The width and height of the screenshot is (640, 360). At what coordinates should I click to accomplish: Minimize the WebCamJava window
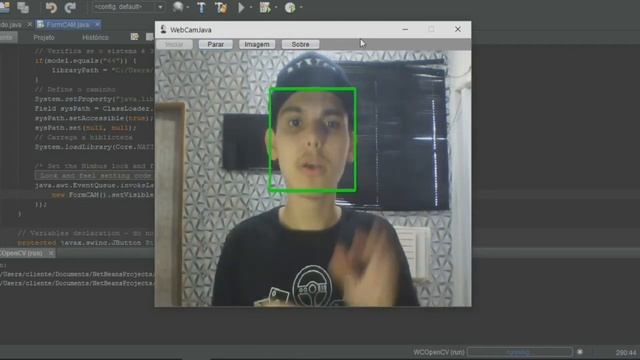click(405, 29)
